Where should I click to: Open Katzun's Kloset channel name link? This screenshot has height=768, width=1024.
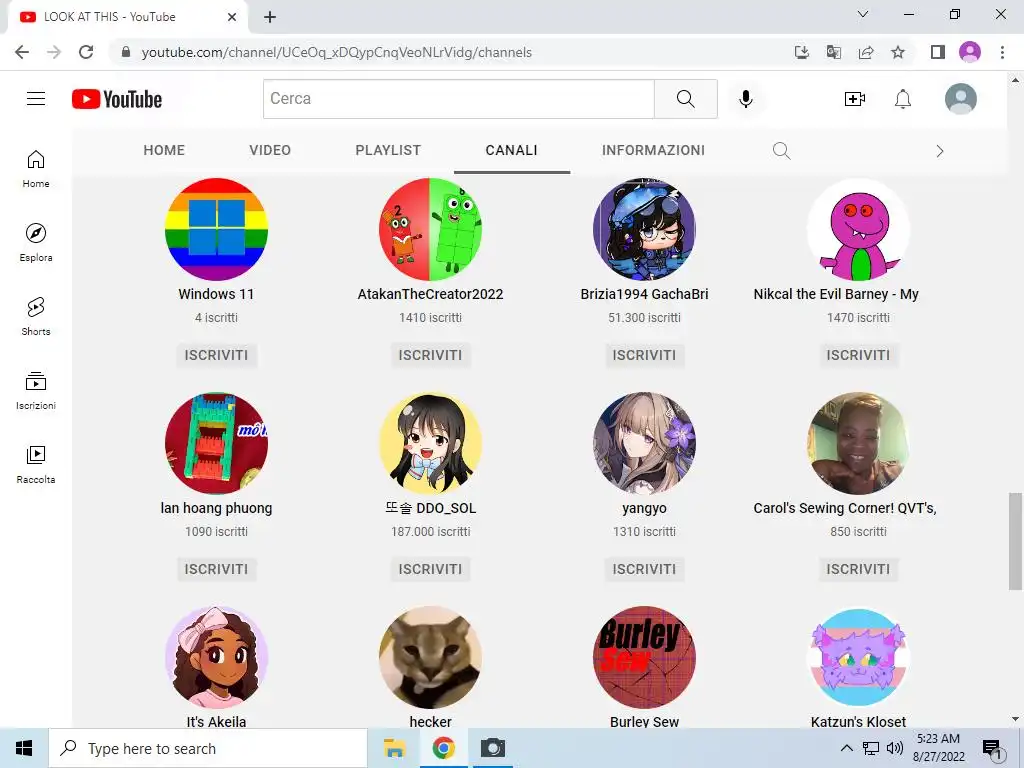pos(858,722)
